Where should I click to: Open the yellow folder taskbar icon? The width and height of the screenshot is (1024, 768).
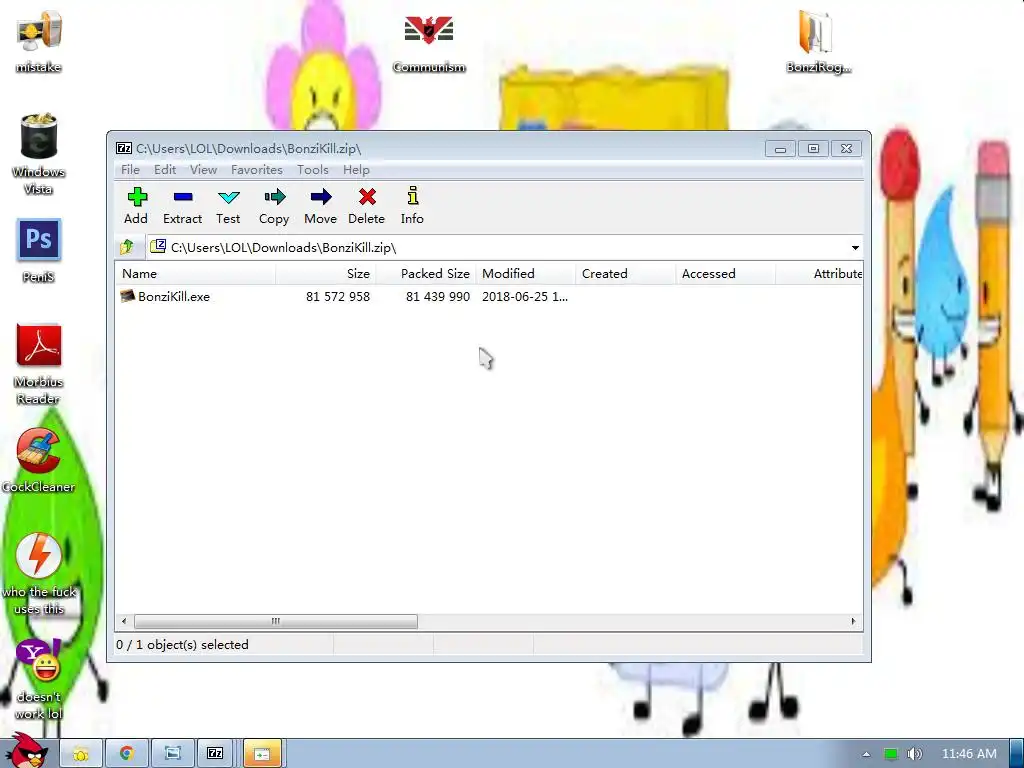(81, 754)
